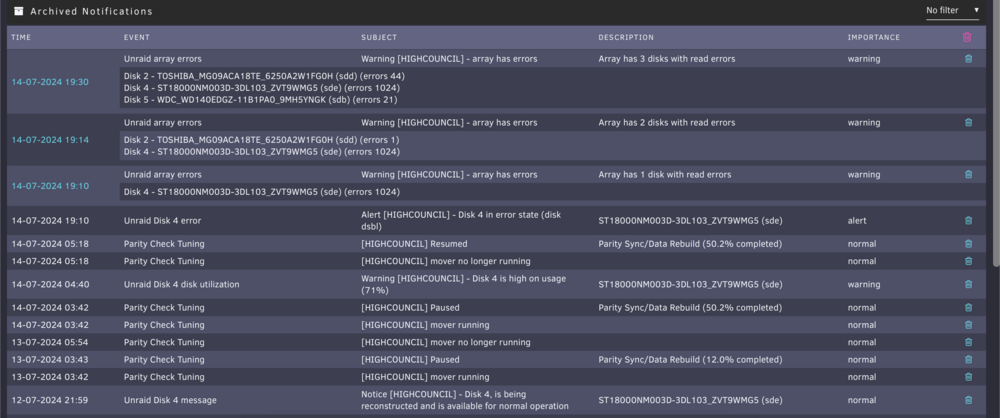Delete the Unraid Disk 4 error alert notification
Screen dimensions: 1000x418
968,221
